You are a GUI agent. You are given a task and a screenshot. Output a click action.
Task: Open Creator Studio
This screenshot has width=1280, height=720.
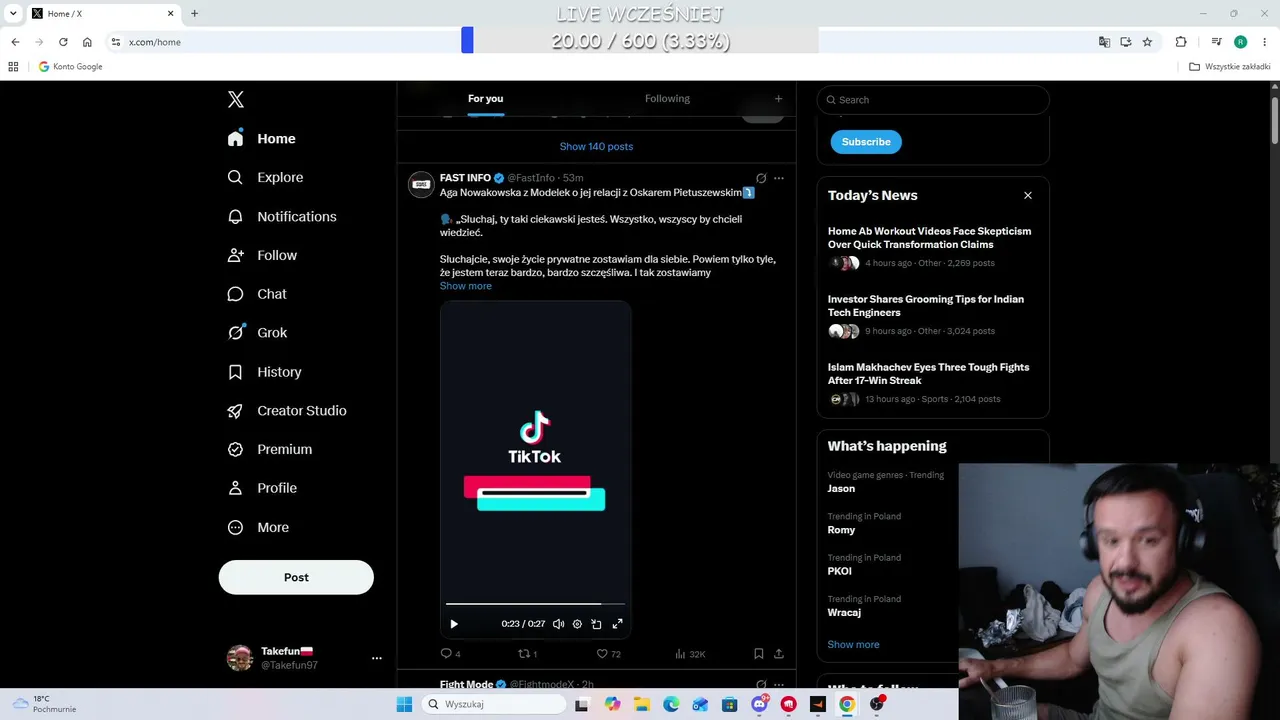pyautogui.click(x=288, y=411)
